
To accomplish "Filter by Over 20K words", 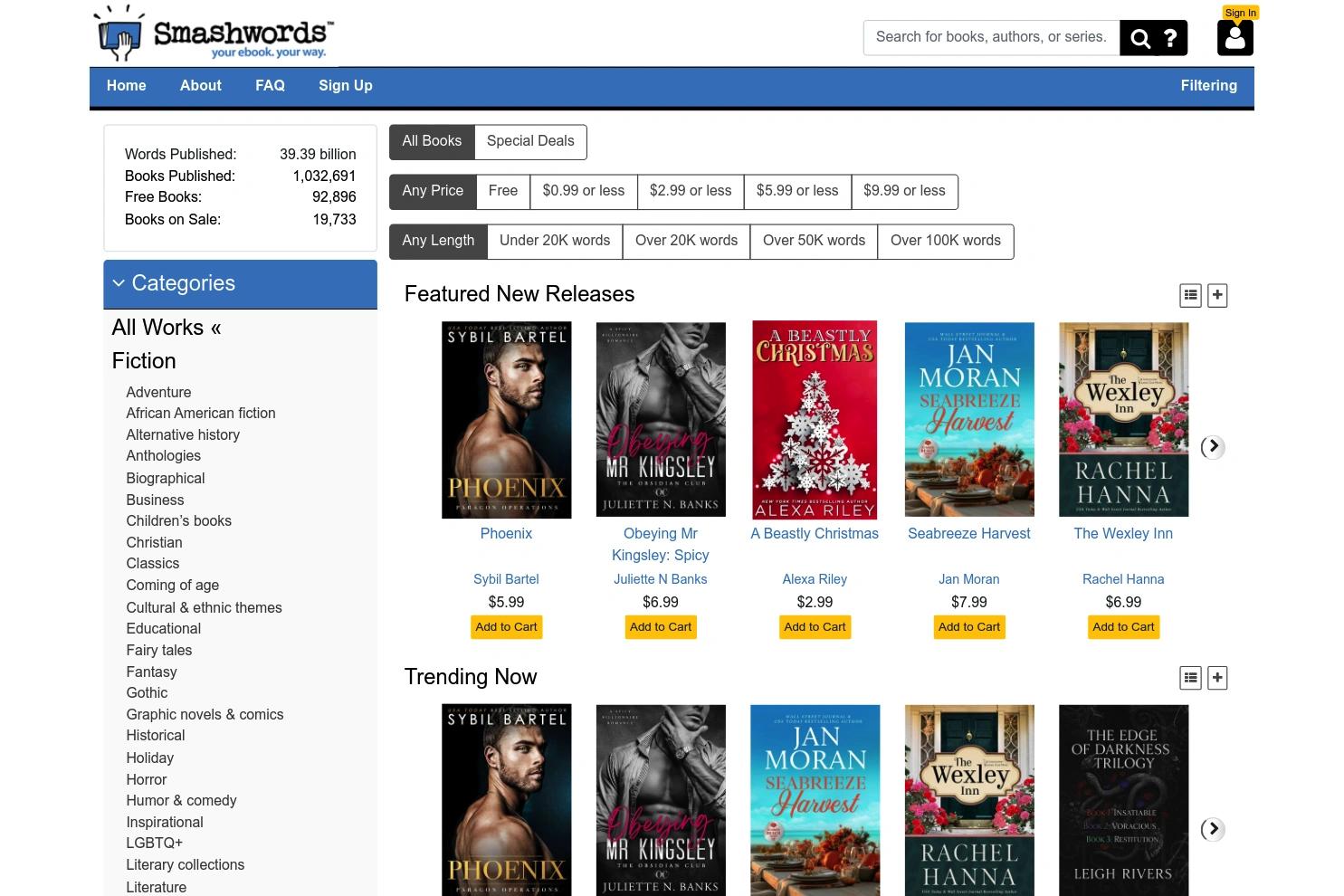I will [686, 241].
